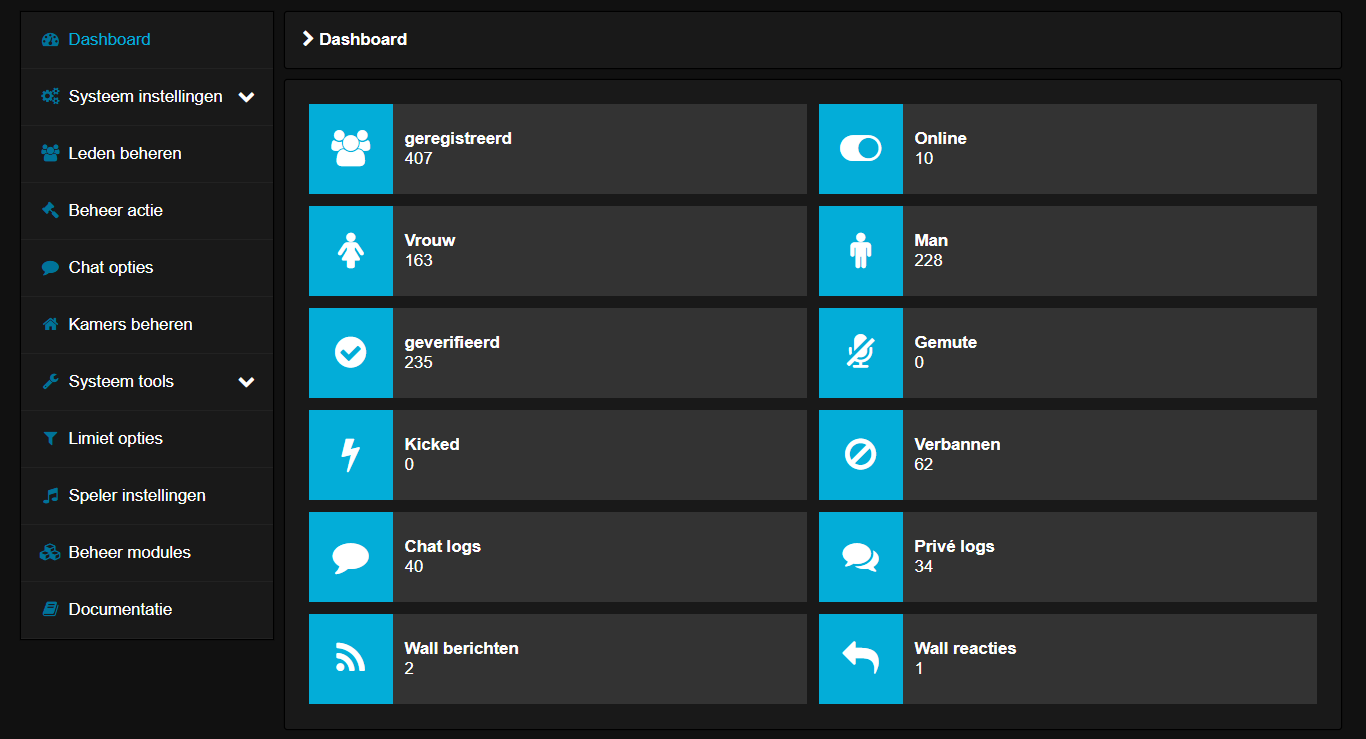
Task: Click the Online toggle switch icon
Action: (860, 149)
